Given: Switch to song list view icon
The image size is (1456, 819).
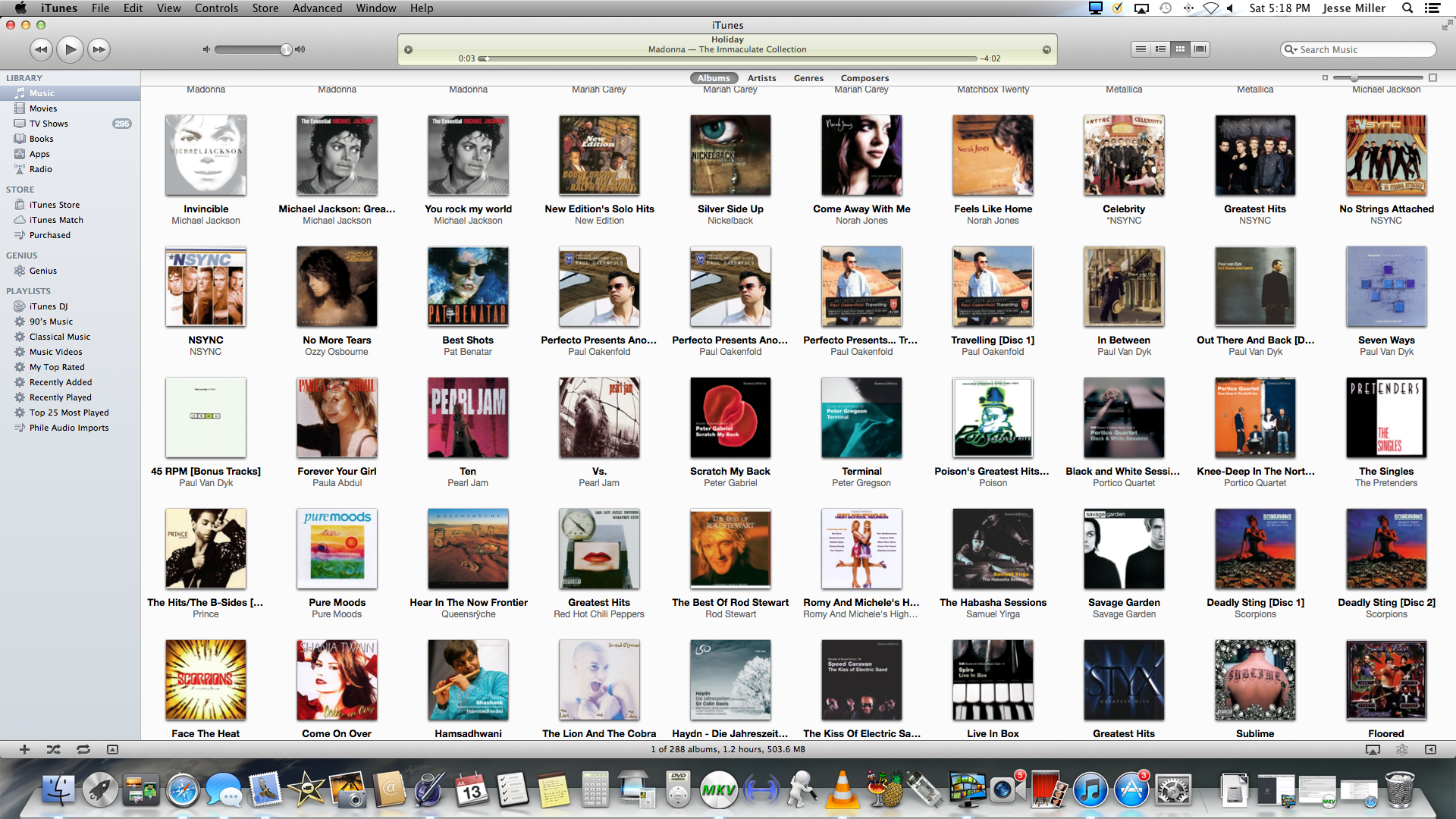Looking at the screenshot, I should (1141, 49).
